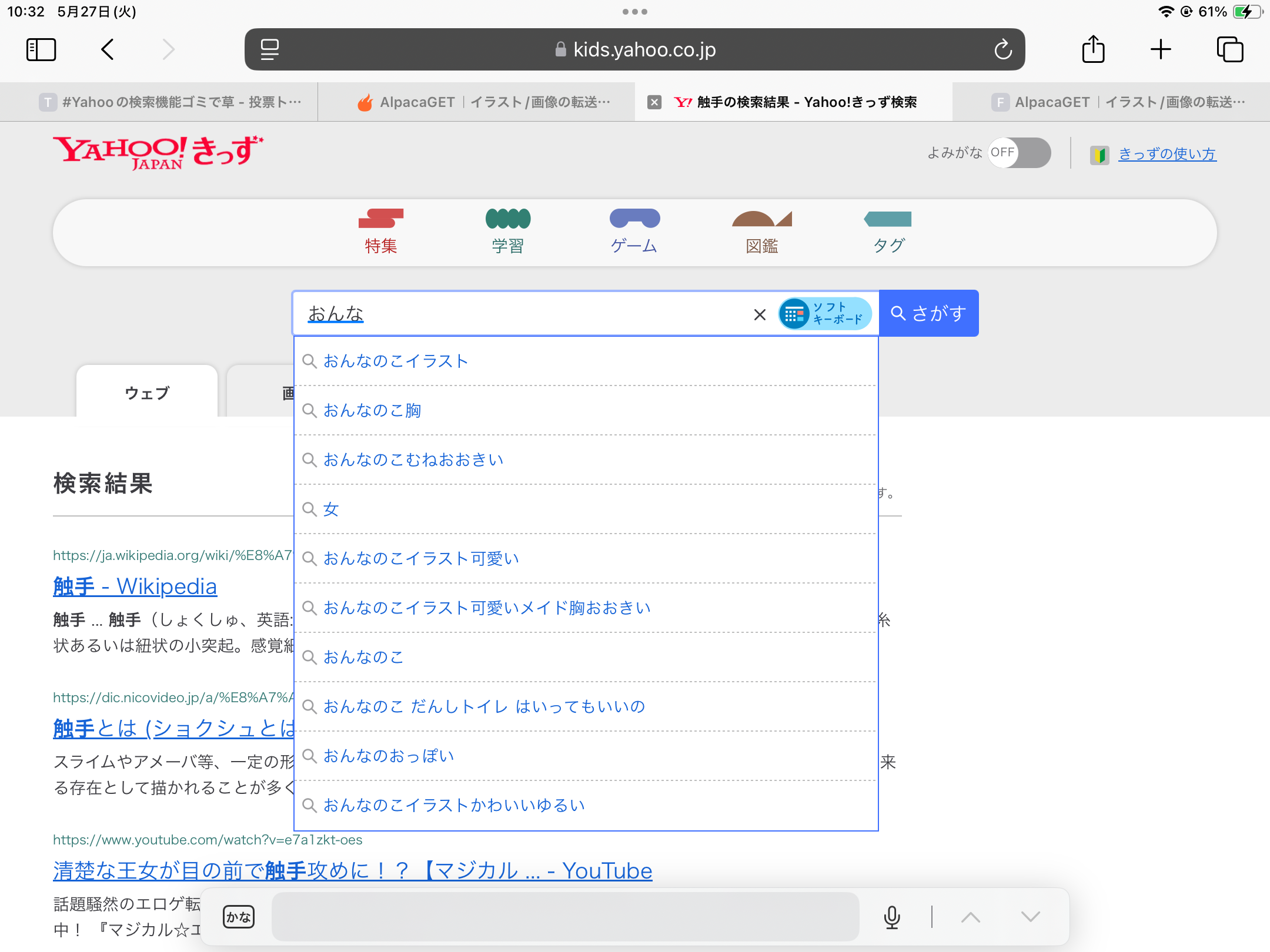Open the 触手とは nicovideo result
1270x952 pixels.
pos(173,729)
